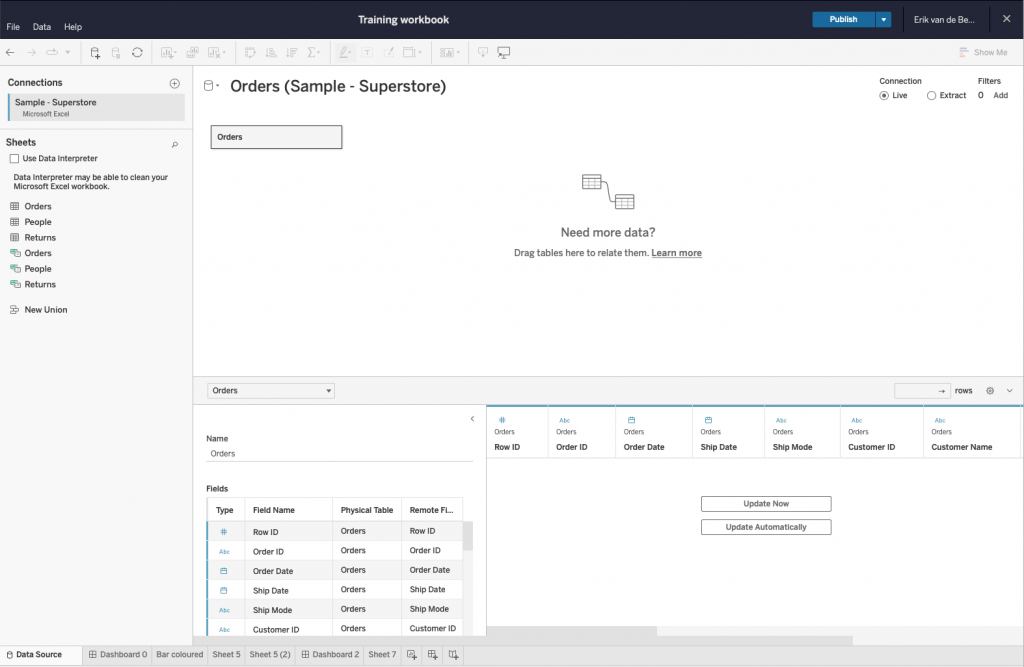The image size is (1024, 667).
Task: Click presentation mode icon in toolbar
Action: [504, 52]
